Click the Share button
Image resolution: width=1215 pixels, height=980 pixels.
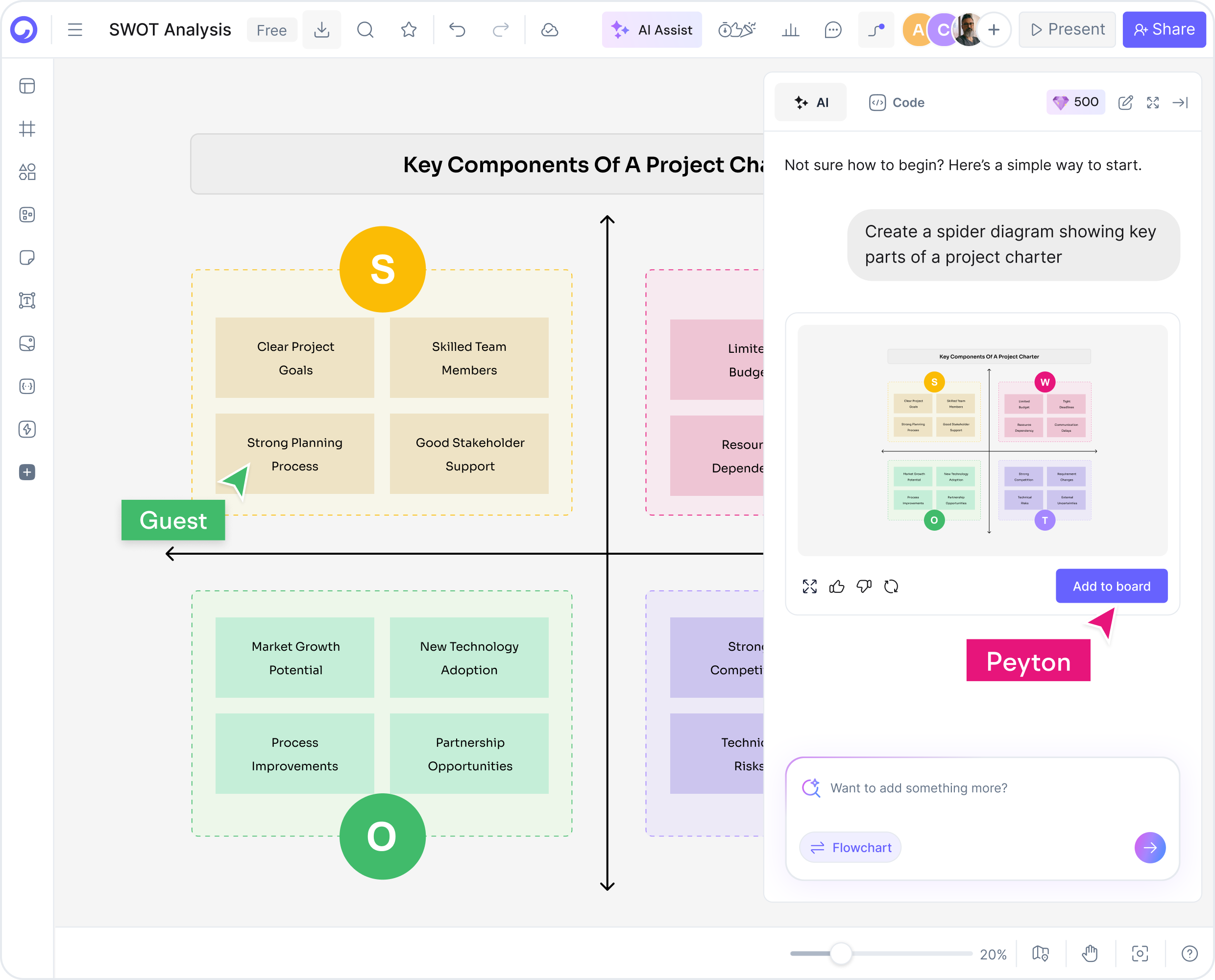tap(1164, 29)
